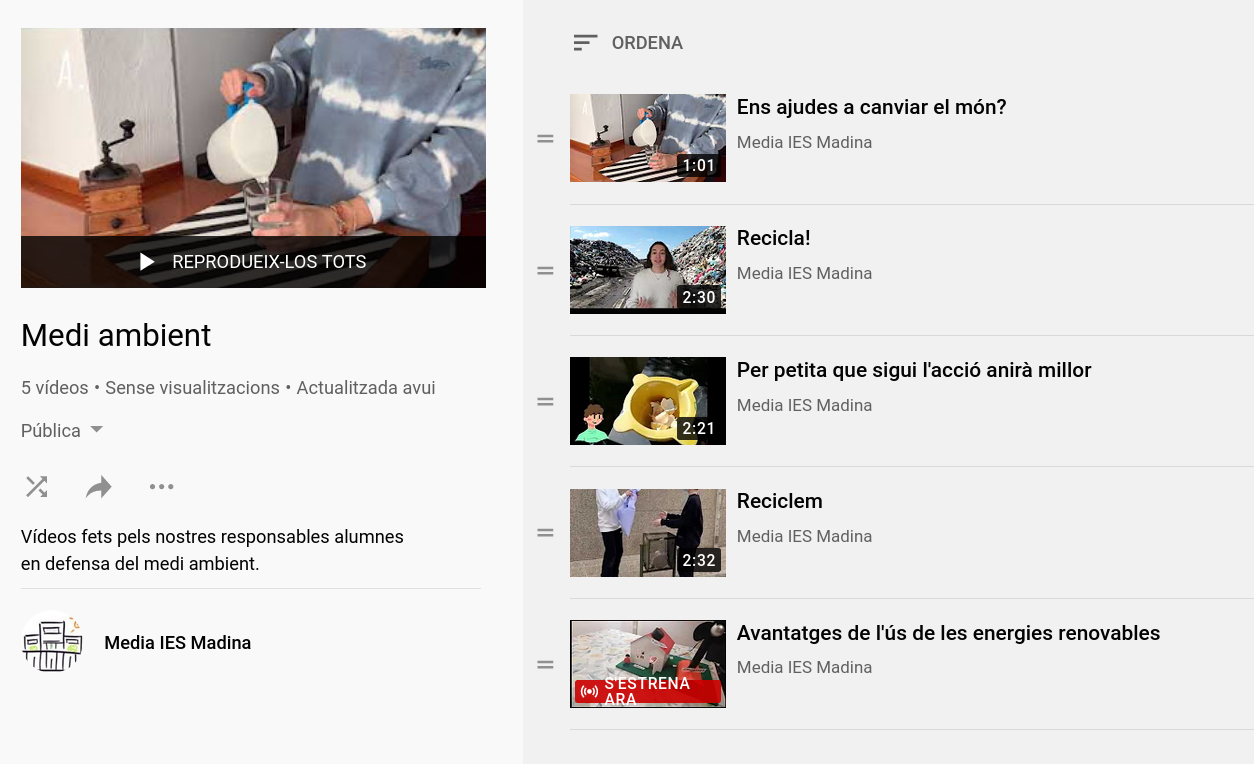The width and height of the screenshot is (1254, 764).
Task: Click Media IES Madina channel avatar
Action: pyautogui.click(x=52, y=642)
